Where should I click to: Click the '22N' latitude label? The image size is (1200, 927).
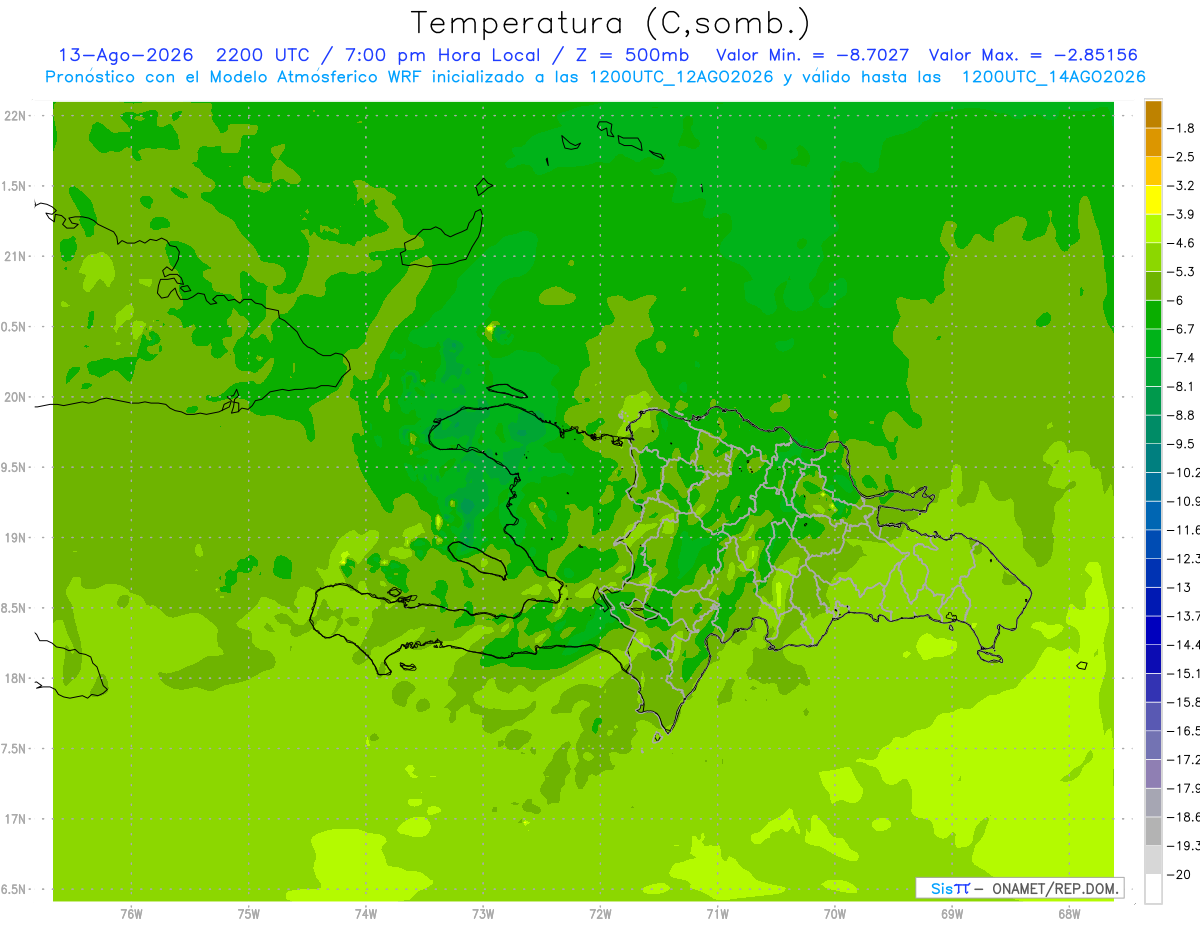click(x=17, y=116)
